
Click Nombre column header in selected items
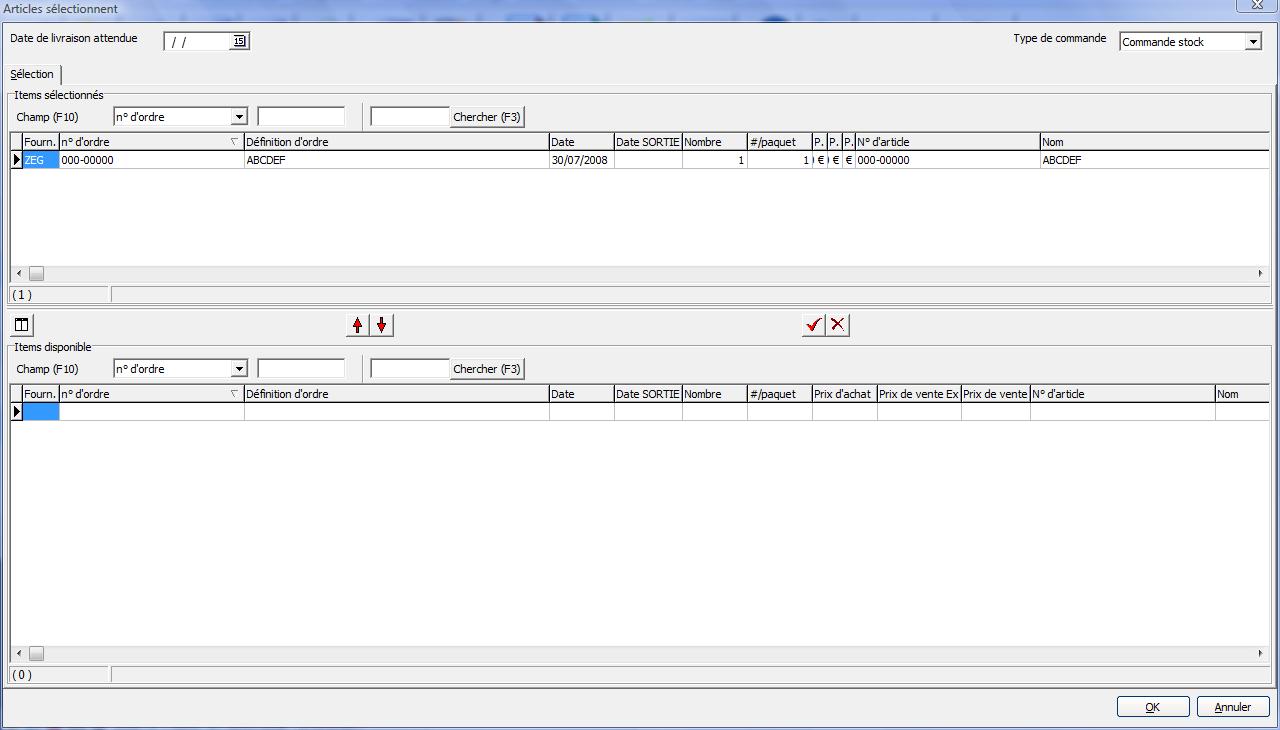[715, 142]
